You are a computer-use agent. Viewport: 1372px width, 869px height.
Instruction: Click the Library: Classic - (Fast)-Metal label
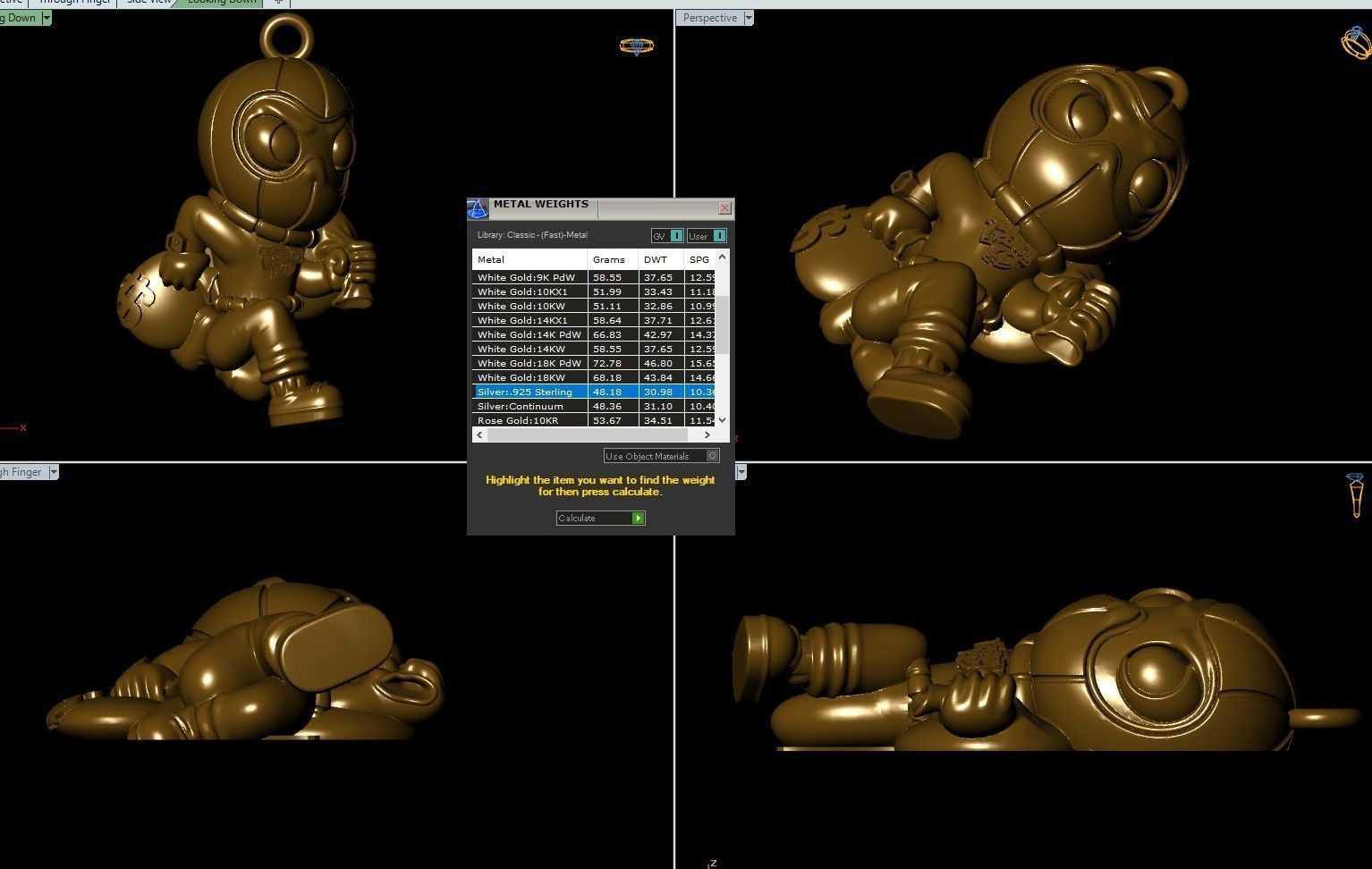click(532, 235)
